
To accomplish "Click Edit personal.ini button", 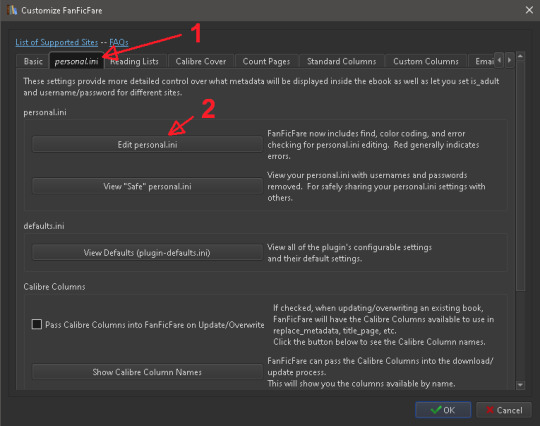I will pyautogui.click(x=147, y=145).
